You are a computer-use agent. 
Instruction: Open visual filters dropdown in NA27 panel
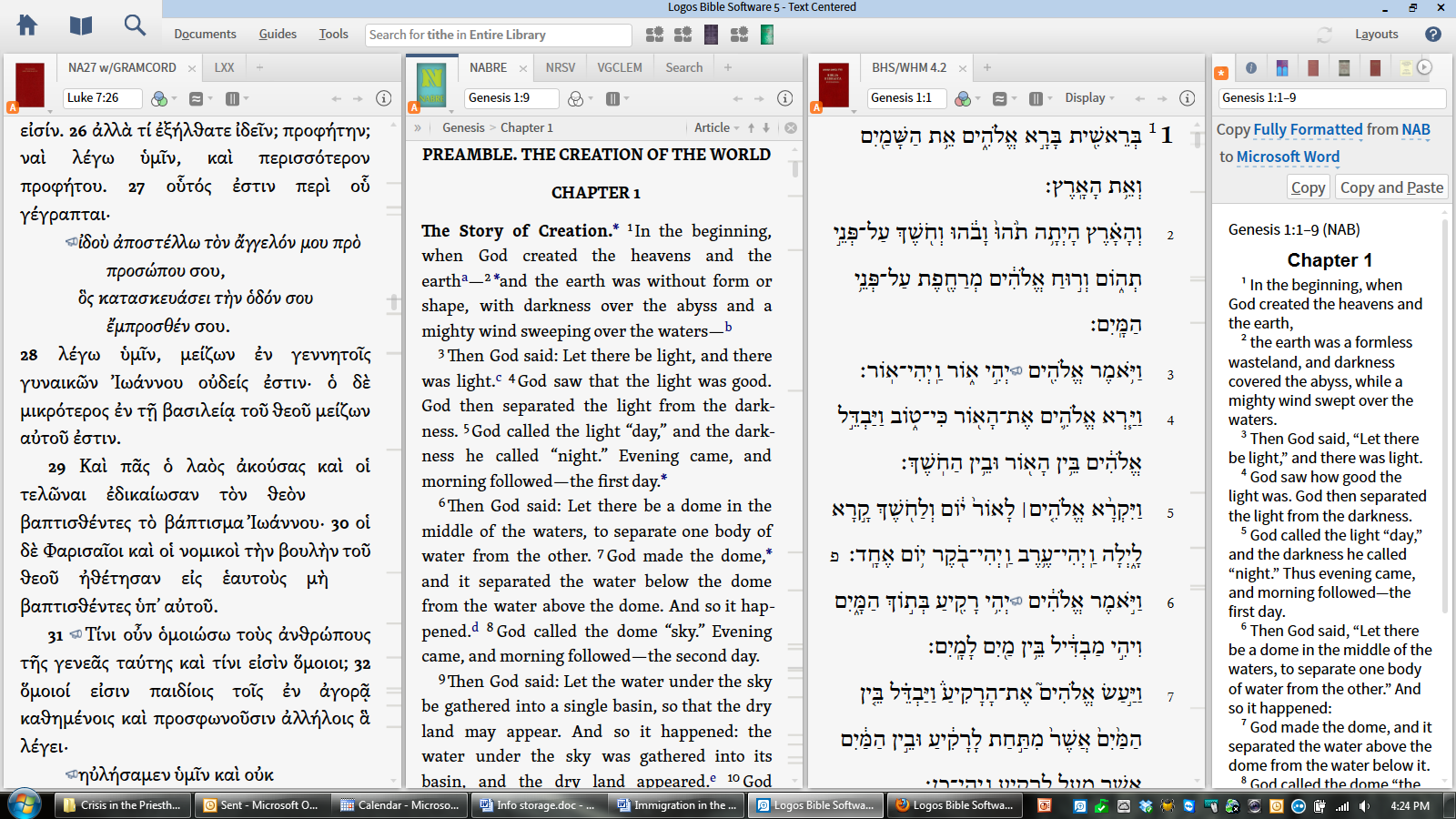[162, 98]
